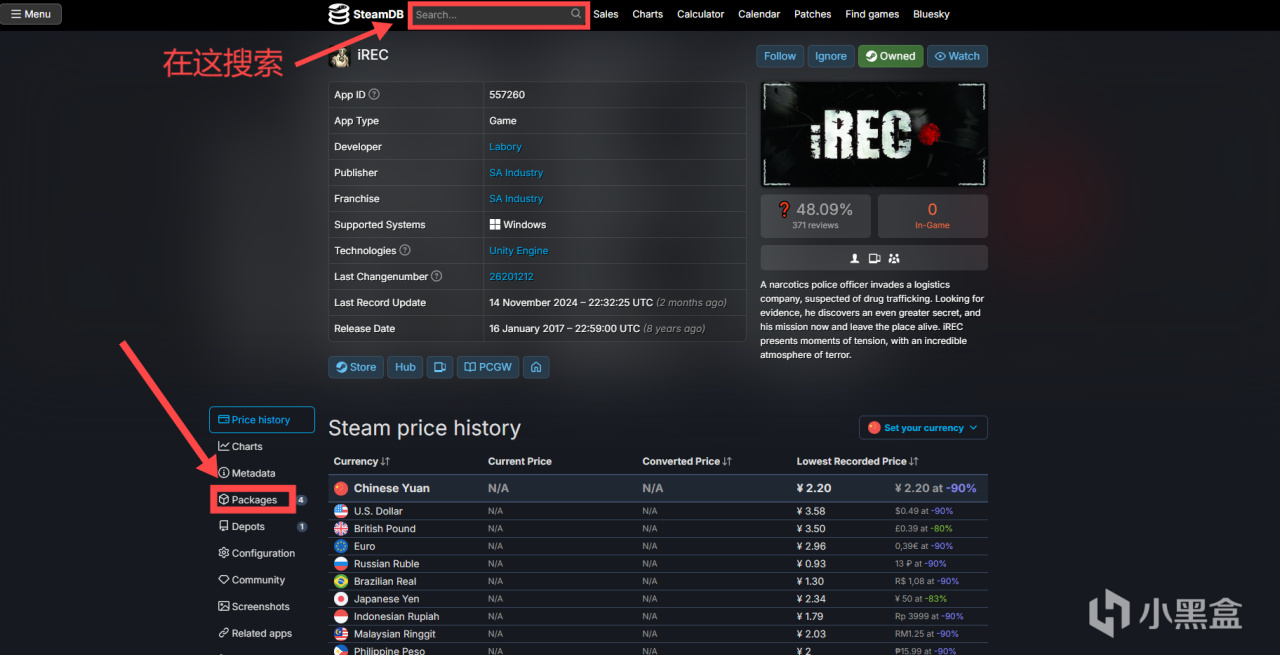Click the remote play device icon button
This screenshot has width=1280, height=655.
440,367
